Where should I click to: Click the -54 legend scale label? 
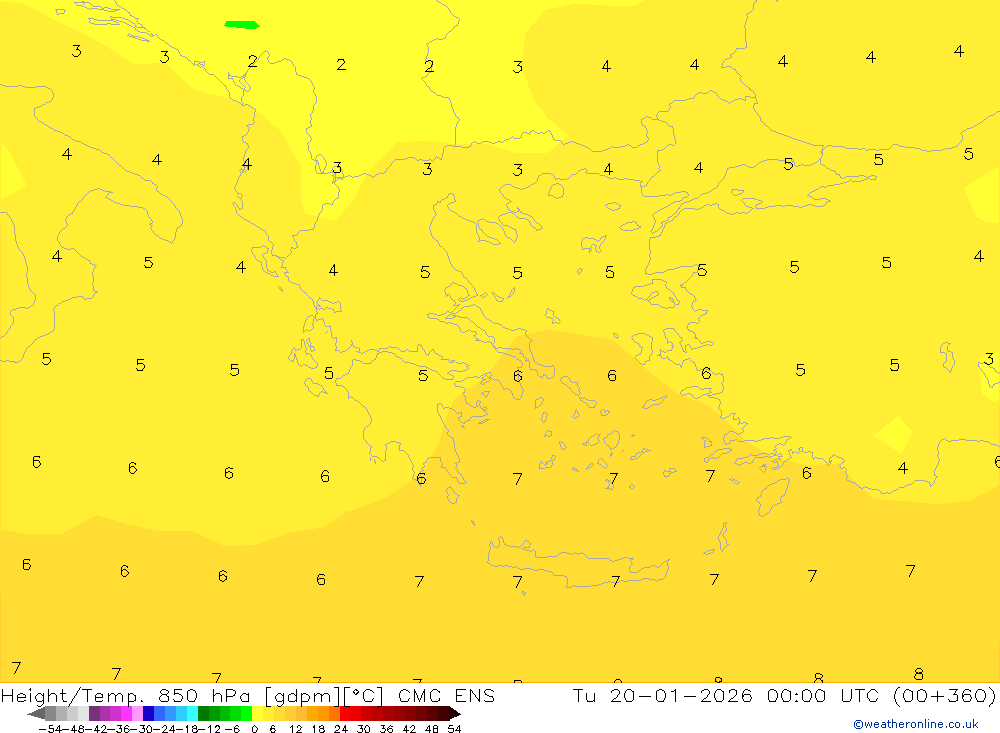click(50, 729)
